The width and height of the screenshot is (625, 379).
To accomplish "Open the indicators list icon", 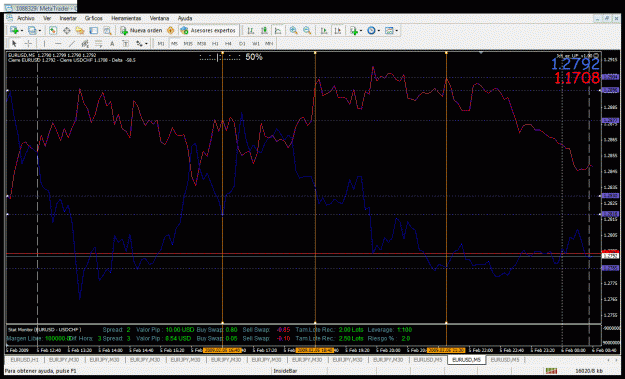I will click(x=354, y=31).
